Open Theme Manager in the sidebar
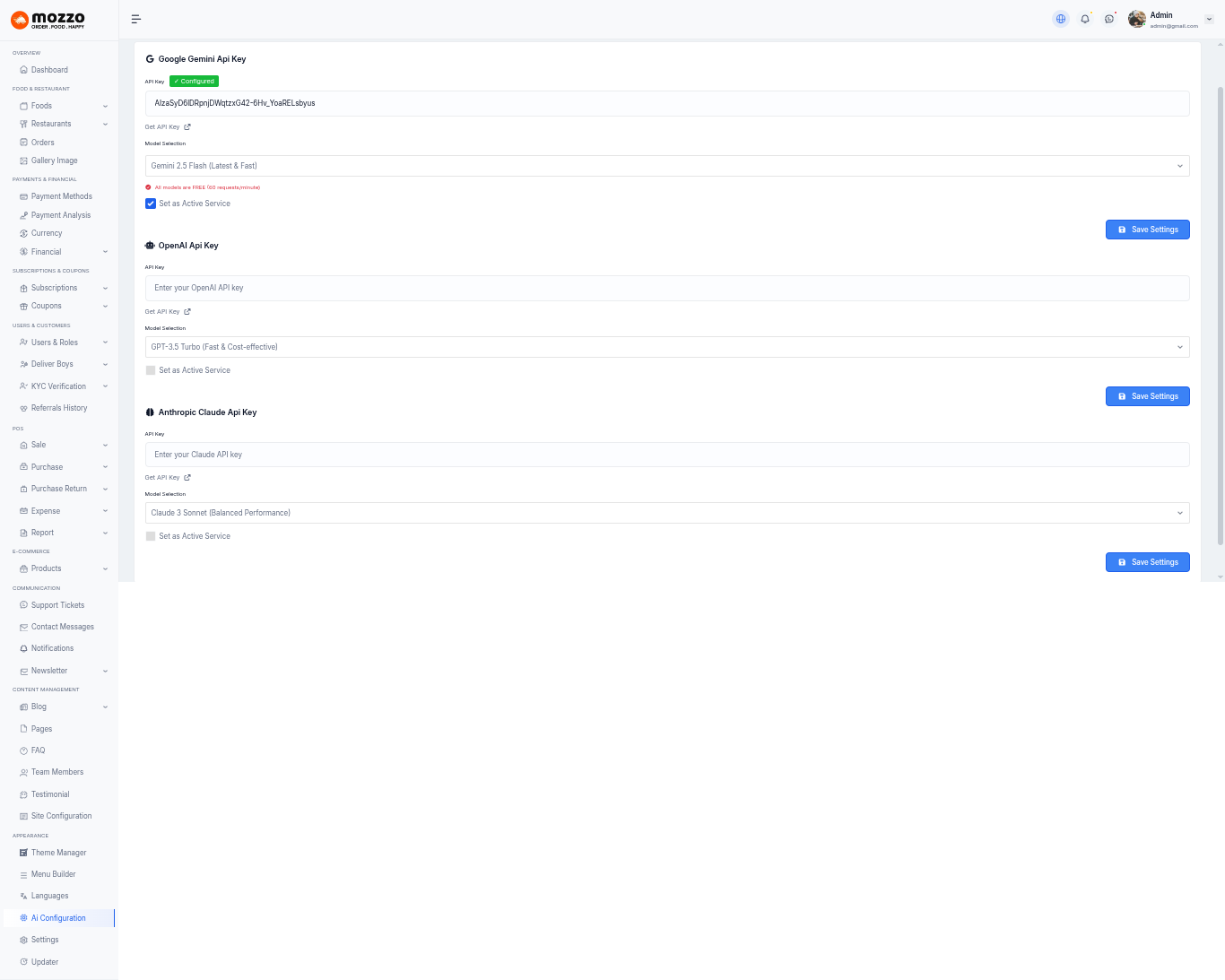 click(x=58, y=853)
